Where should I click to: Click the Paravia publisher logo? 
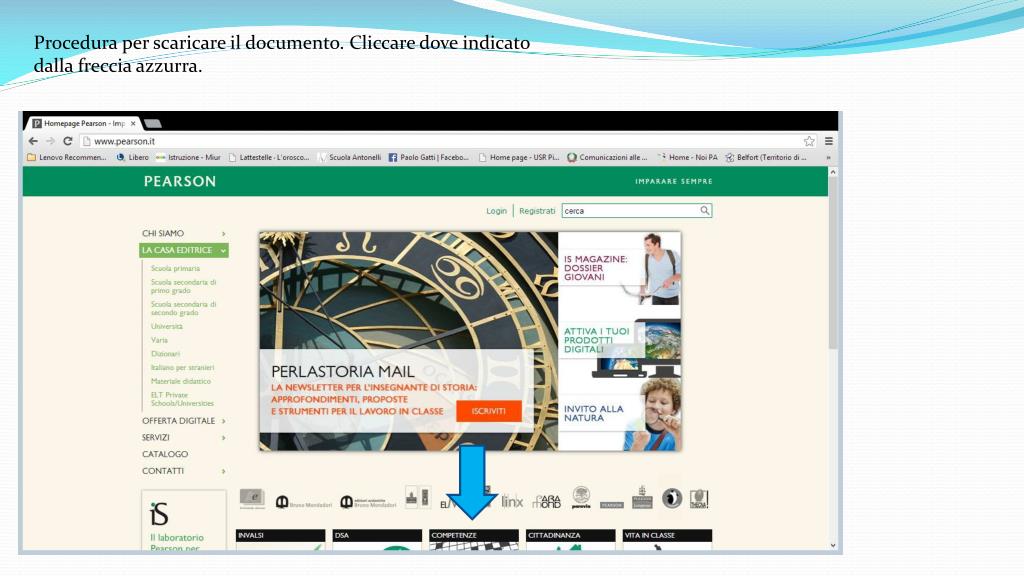[x=581, y=498]
